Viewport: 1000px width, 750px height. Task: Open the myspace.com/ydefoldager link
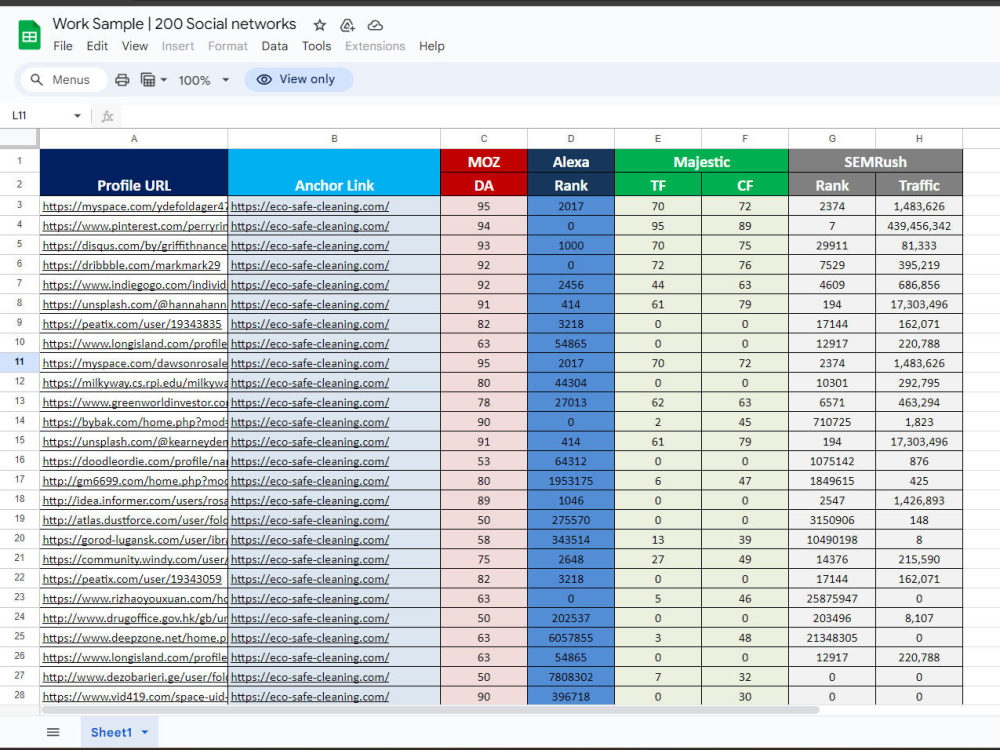135,206
